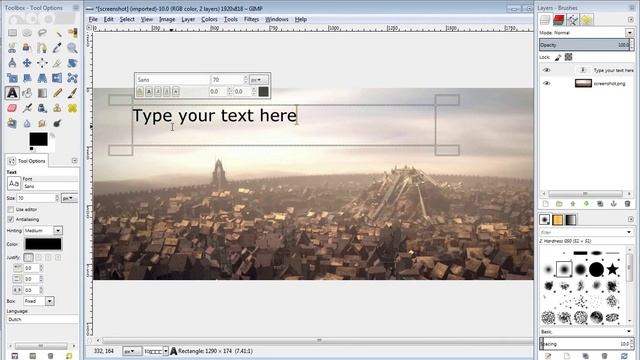Select the Rectangle Select tool
Image resolution: width=640 pixels, height=360 pixels.
coord(12,33)
